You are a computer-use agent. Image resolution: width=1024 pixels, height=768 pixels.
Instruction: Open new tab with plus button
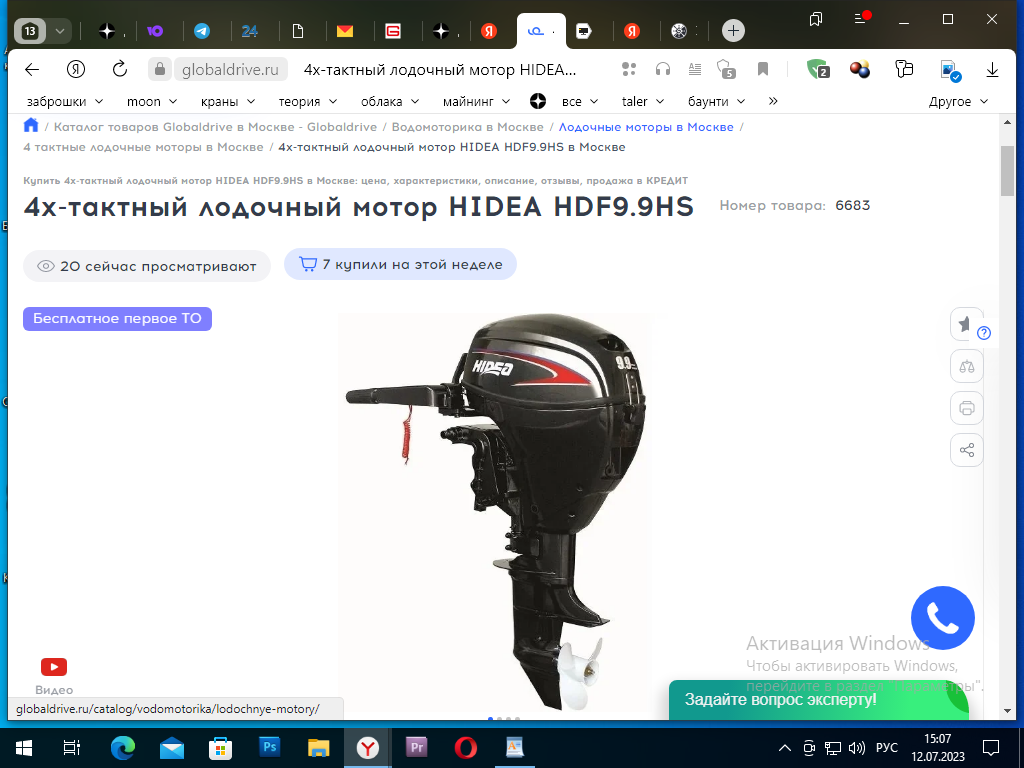[733, 31]
